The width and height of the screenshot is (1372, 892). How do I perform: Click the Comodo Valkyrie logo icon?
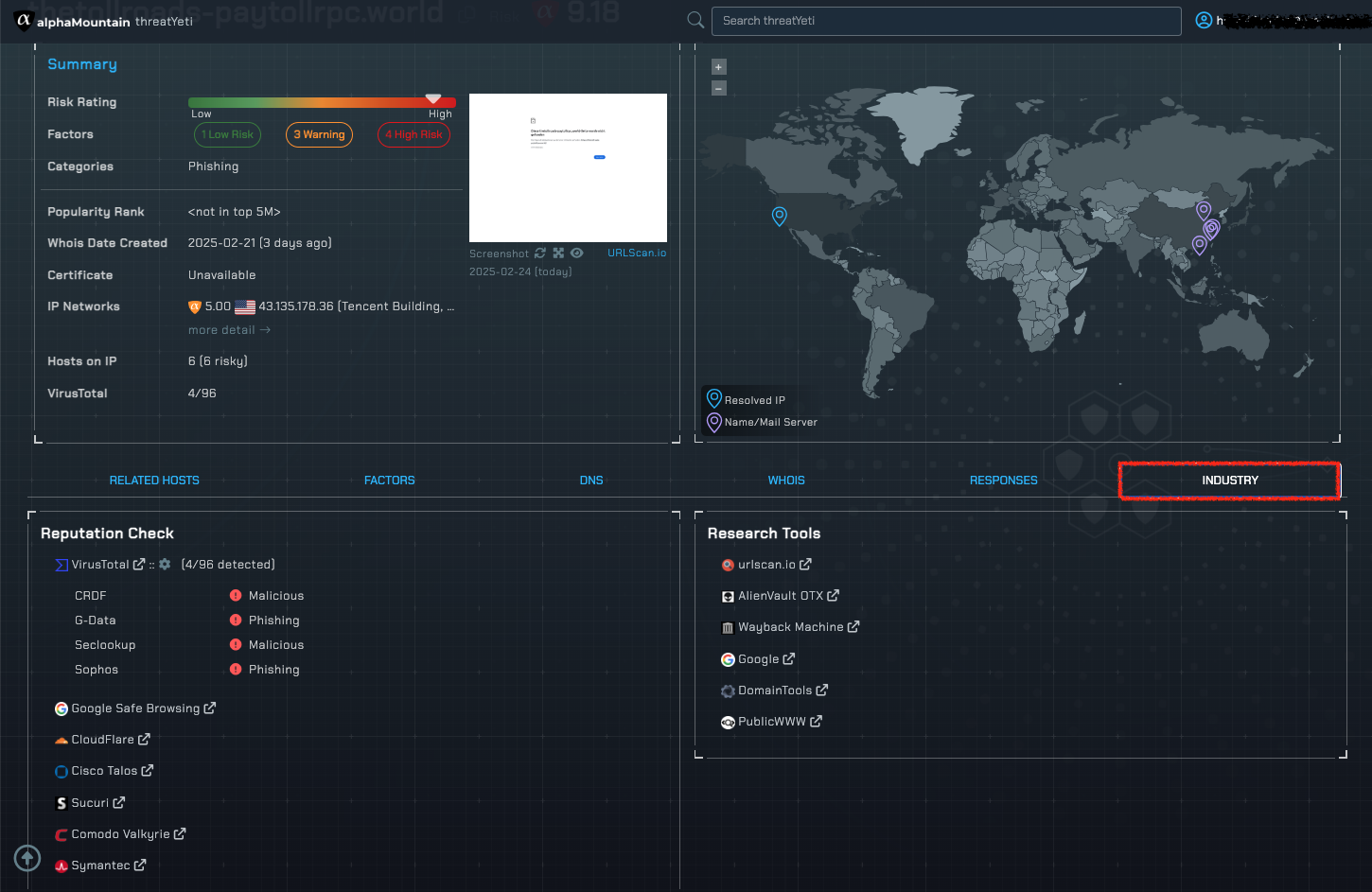(62, 834)
